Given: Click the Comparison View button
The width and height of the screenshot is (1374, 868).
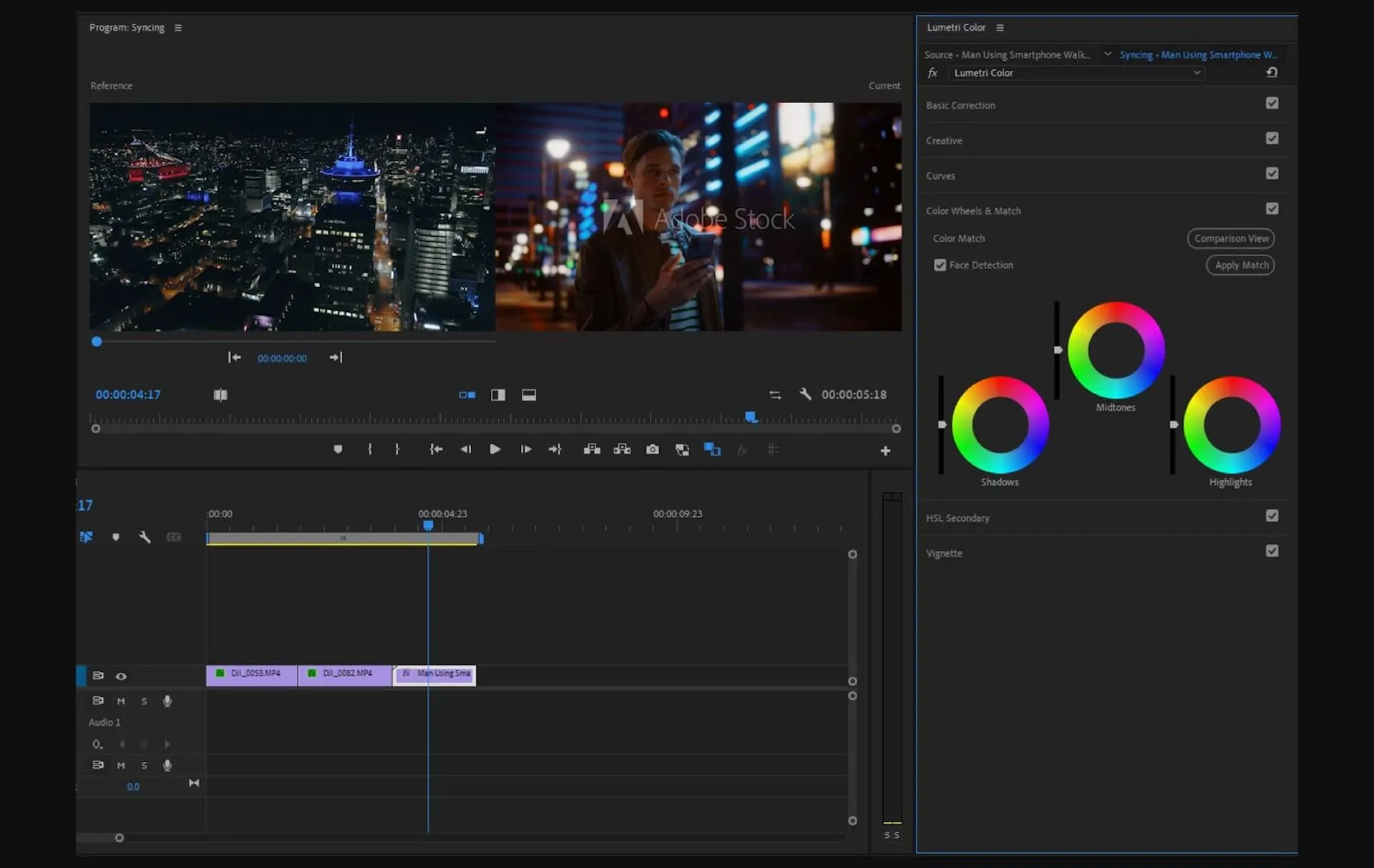Looking at the screenshot, I should (1230, 238).
